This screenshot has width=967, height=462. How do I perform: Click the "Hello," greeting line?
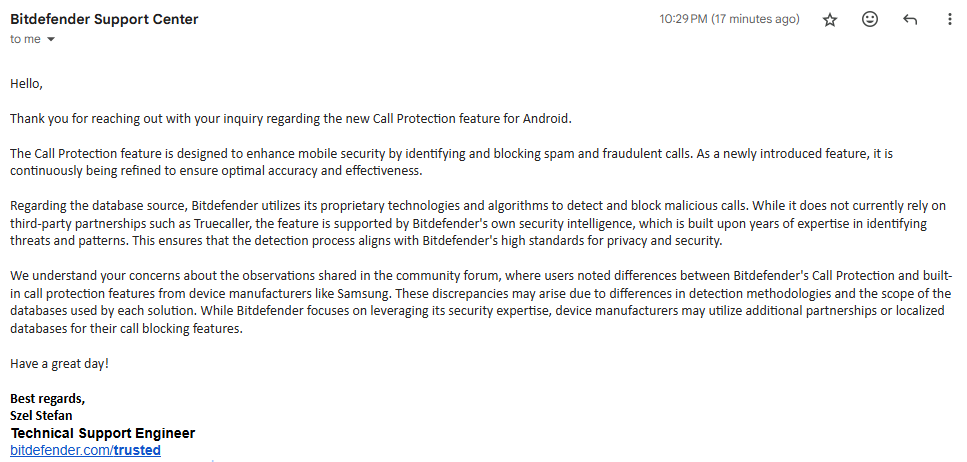27,85
